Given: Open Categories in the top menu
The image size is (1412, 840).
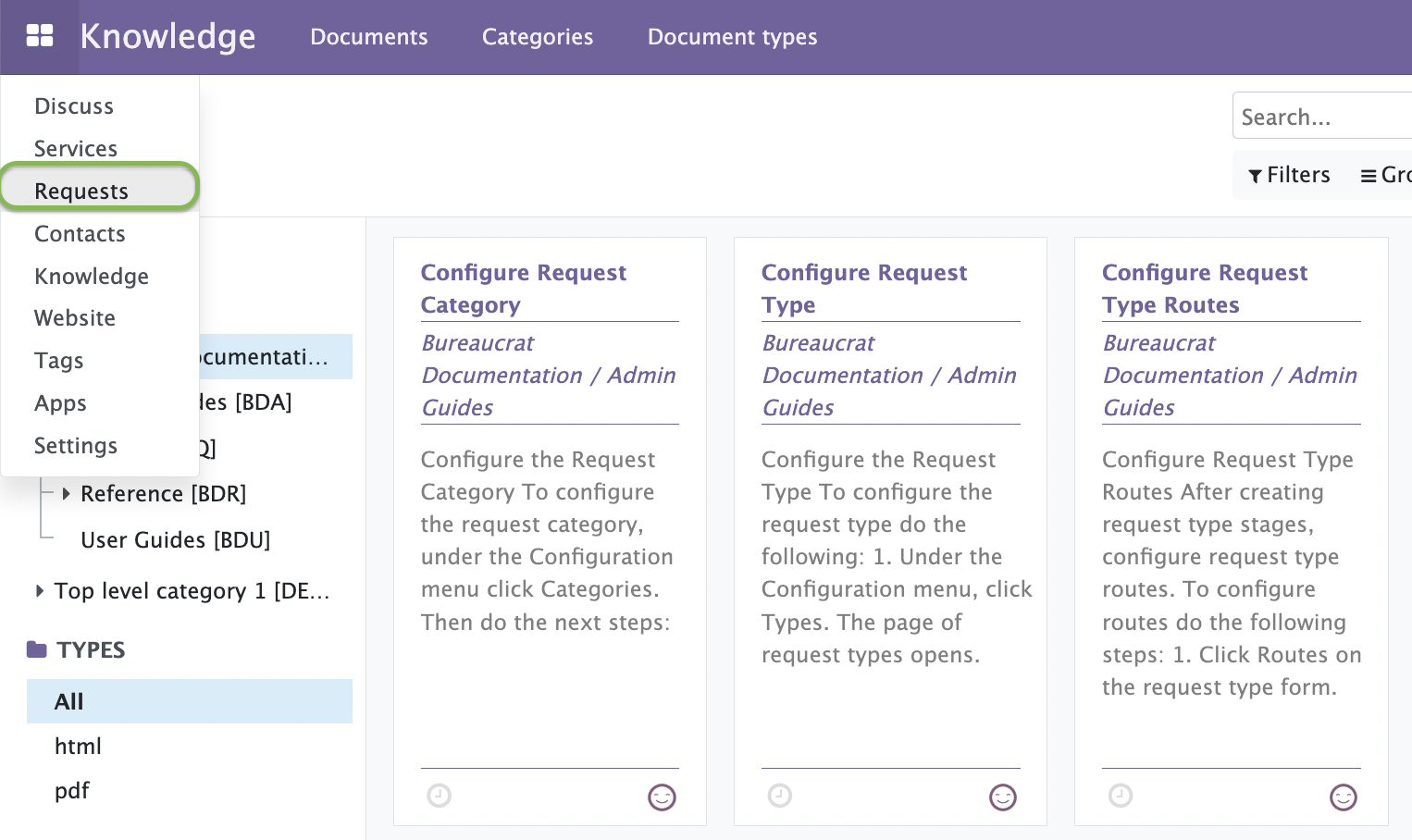Looking at the screenshot, I should (538, 37).
